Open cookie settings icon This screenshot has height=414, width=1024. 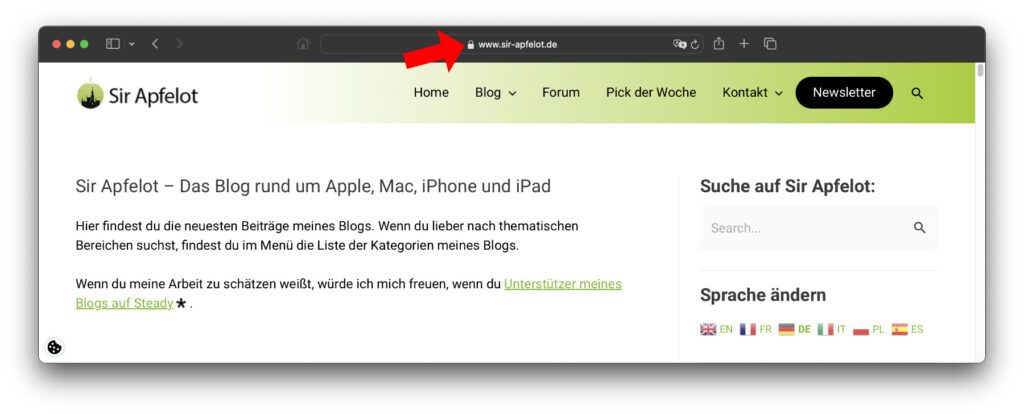(55, 347)
